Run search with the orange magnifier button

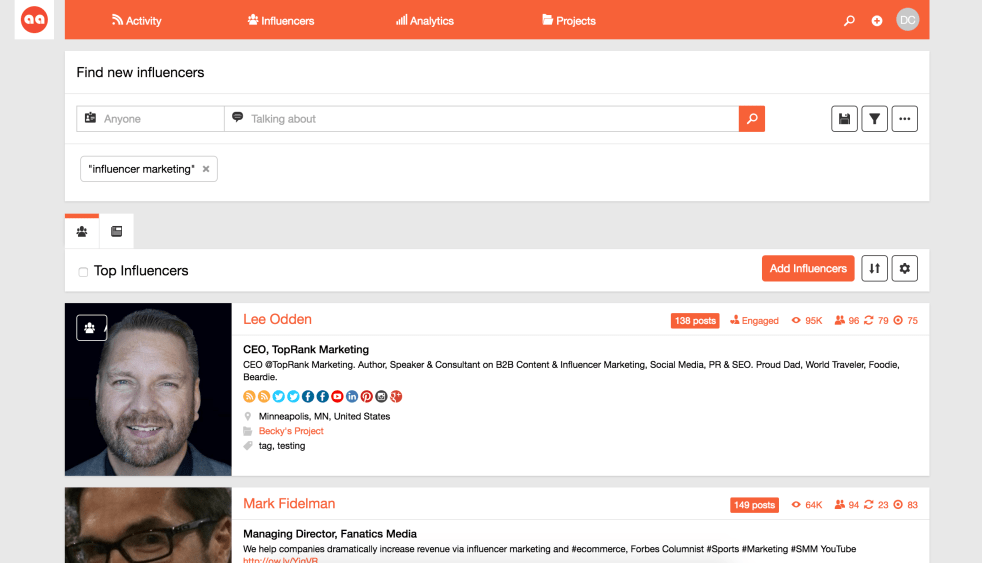tap(752, 118)
